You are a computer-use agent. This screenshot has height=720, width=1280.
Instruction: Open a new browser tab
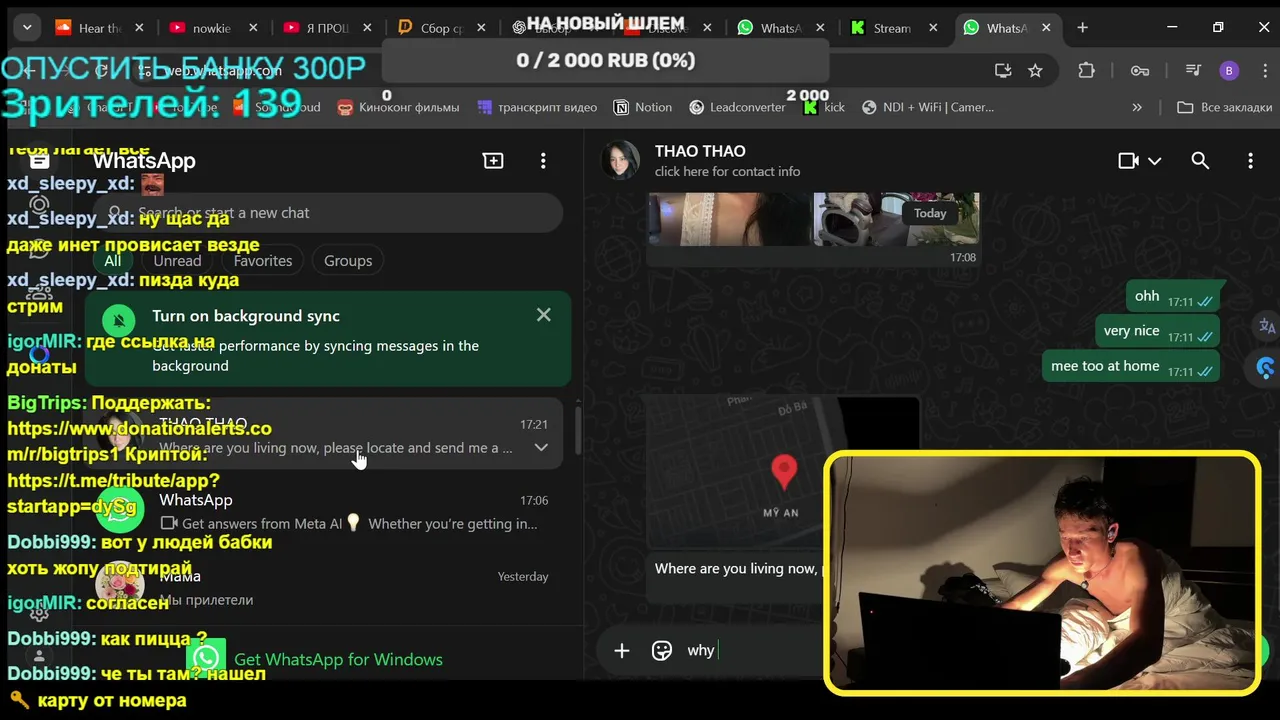(x=1082, y=28)
